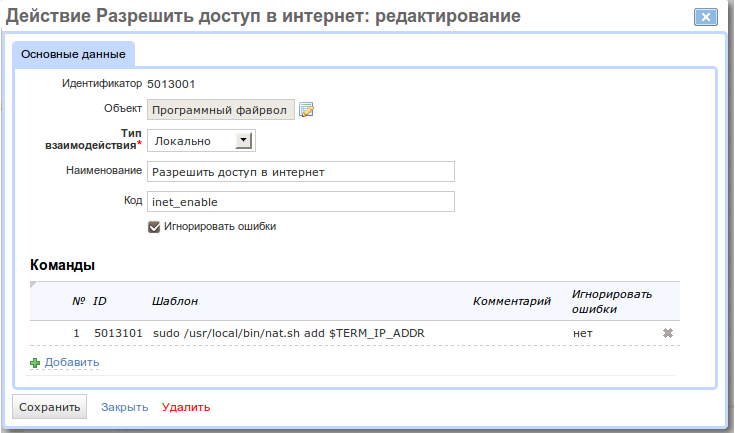The height and width of the screenshot is (433, 735).
Task: Focus the Код field with inet_enable
Action: coord(301,202)
